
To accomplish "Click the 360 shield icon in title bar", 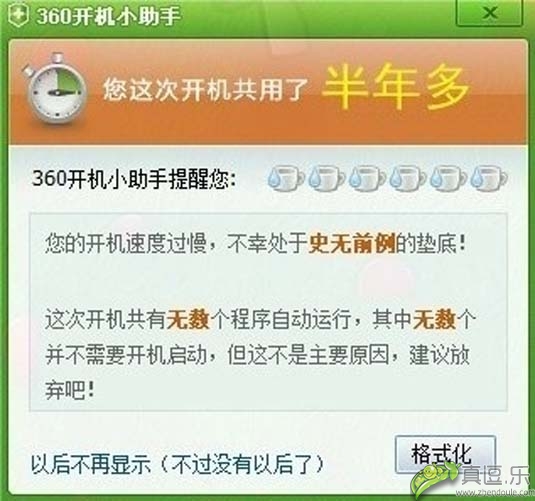I will click(17, 16).
